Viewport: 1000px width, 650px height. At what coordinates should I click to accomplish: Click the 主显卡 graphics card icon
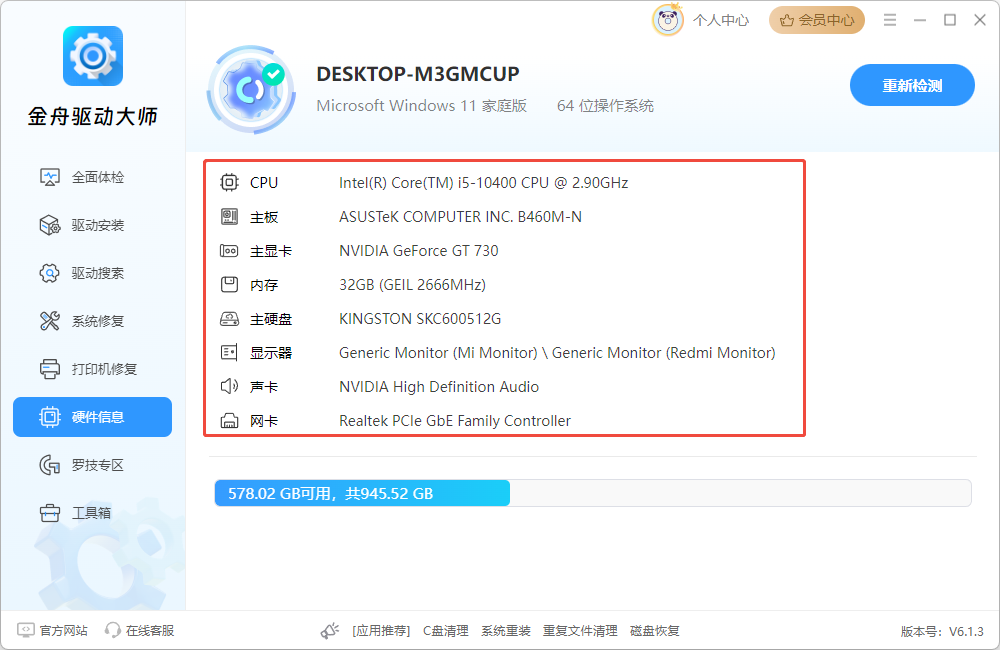click(x=230, y=251)
